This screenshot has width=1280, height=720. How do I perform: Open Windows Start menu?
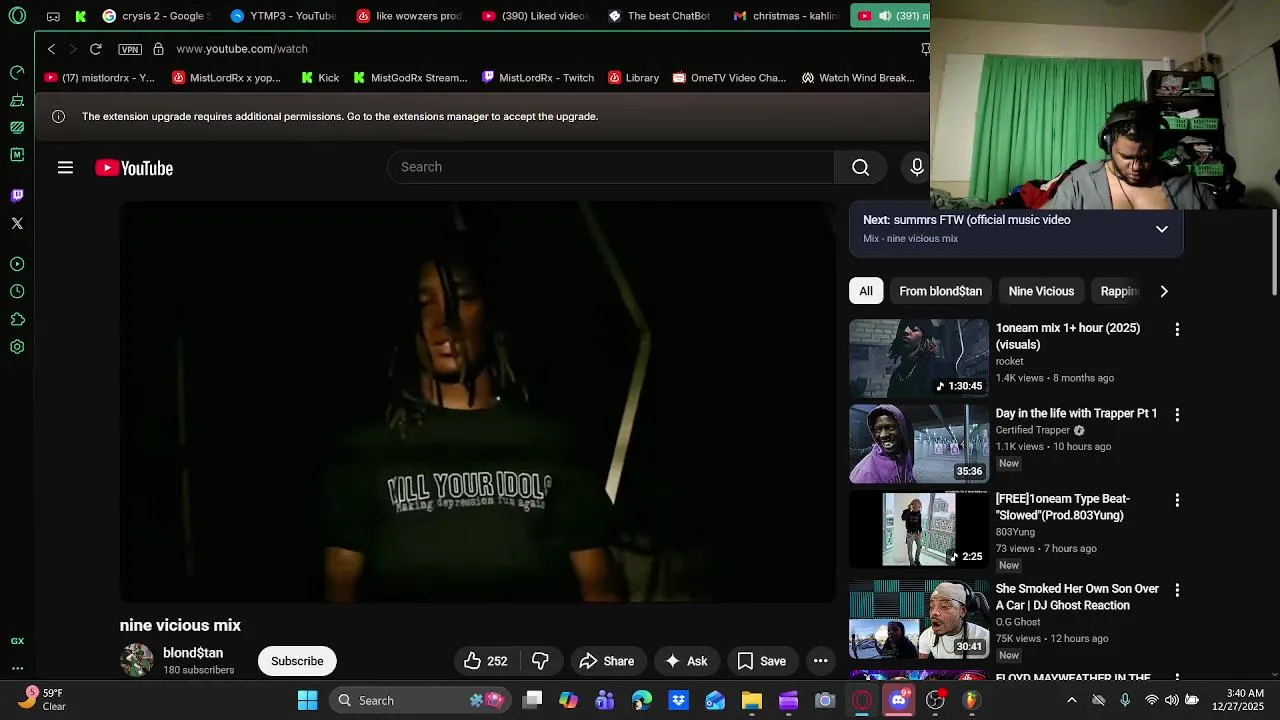pos(307,700)
